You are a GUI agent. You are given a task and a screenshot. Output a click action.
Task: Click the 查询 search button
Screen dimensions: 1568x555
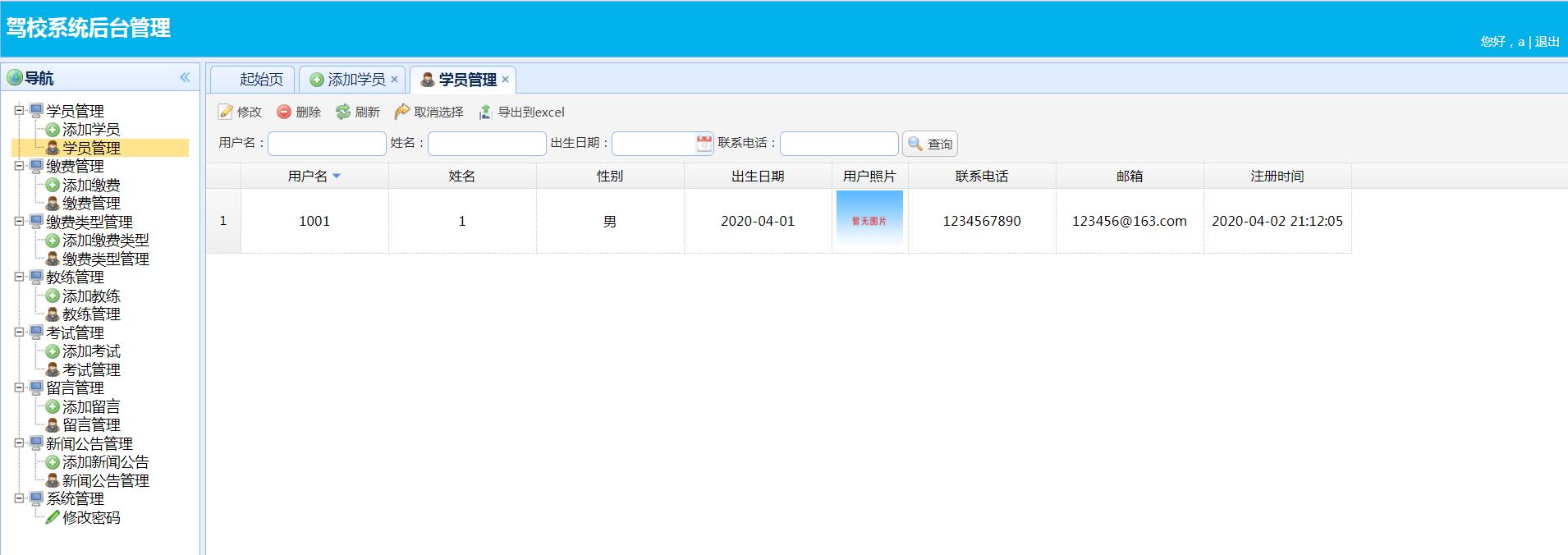[x=930, y=144]
